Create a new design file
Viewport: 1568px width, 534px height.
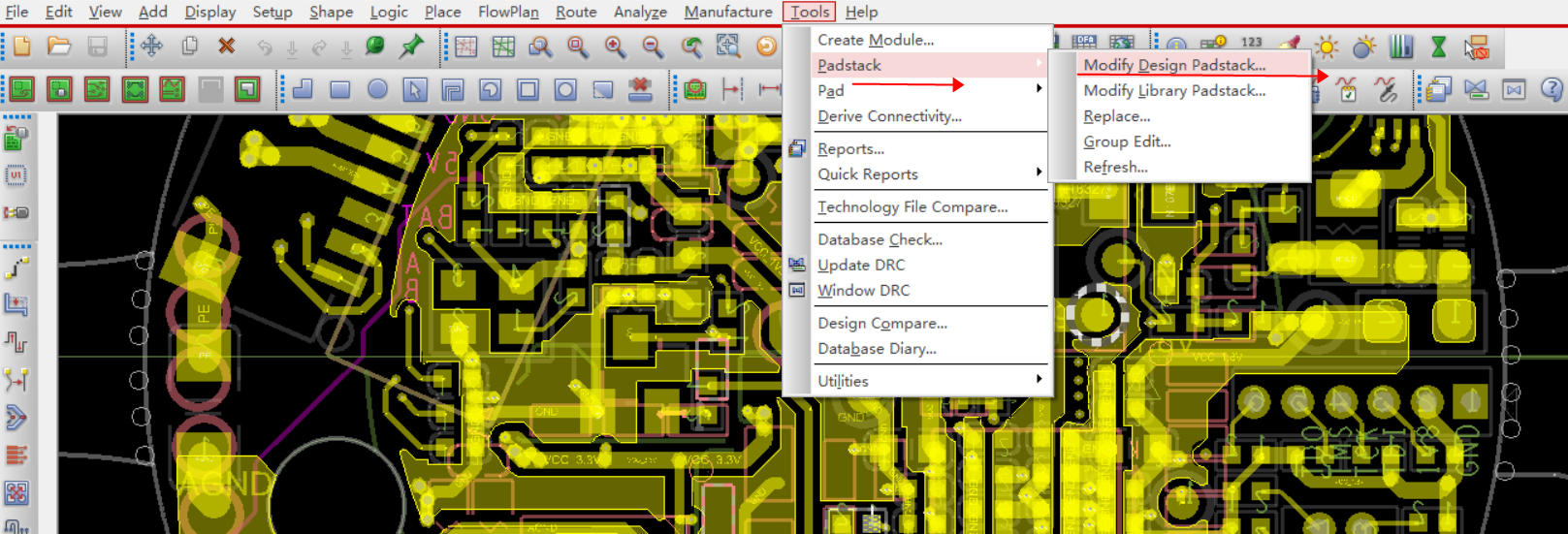21,47
